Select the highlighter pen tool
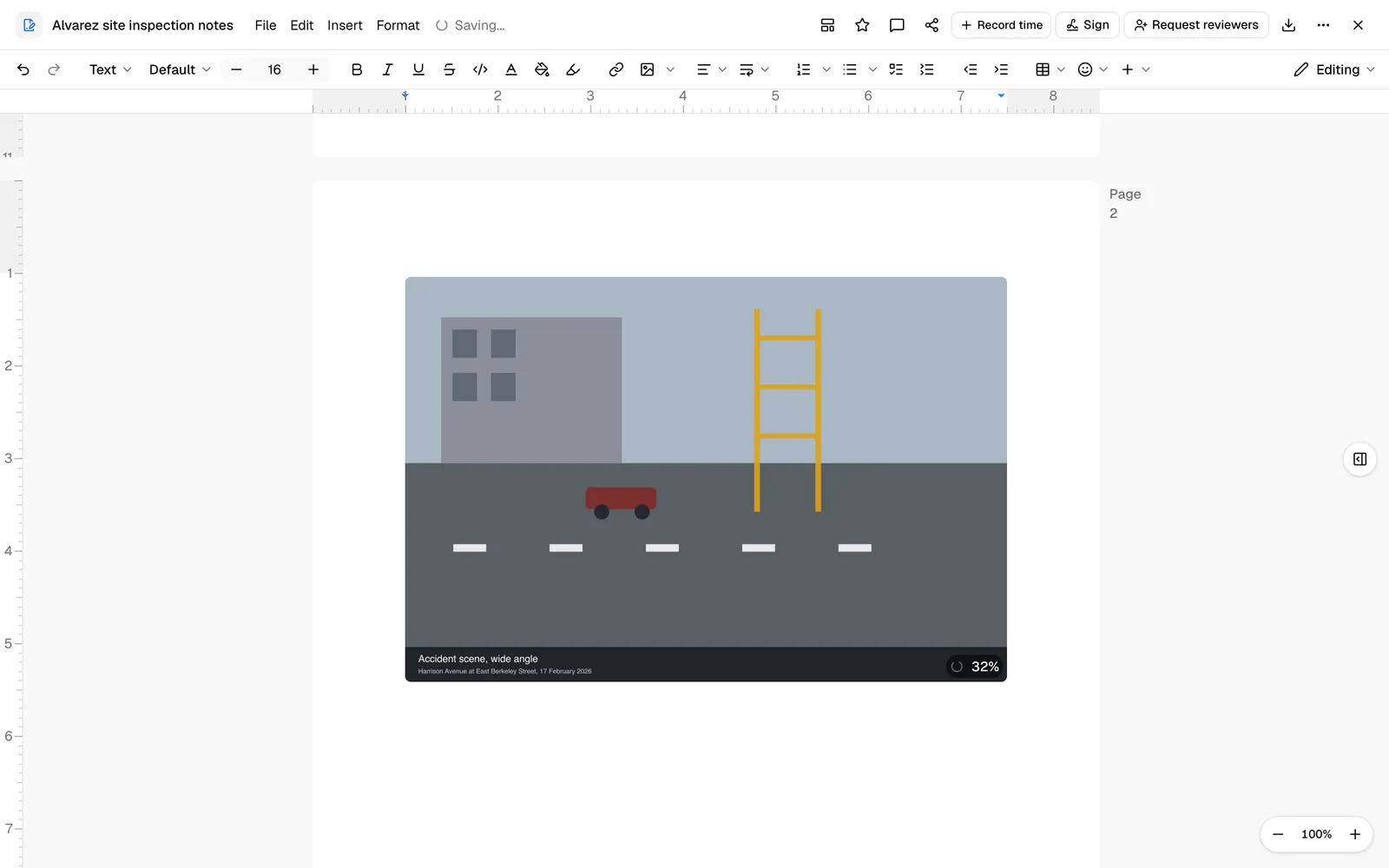Viewport: 1389px width, 868px height. click(x=573, y=69)
